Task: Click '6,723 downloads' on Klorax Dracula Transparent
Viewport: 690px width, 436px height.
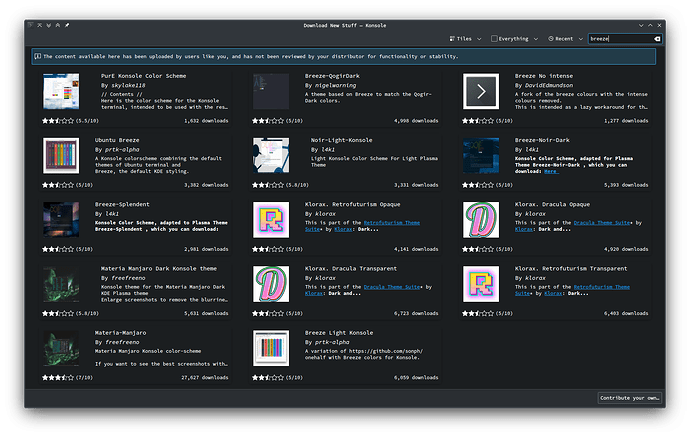Action: click(x=416, y=313)
